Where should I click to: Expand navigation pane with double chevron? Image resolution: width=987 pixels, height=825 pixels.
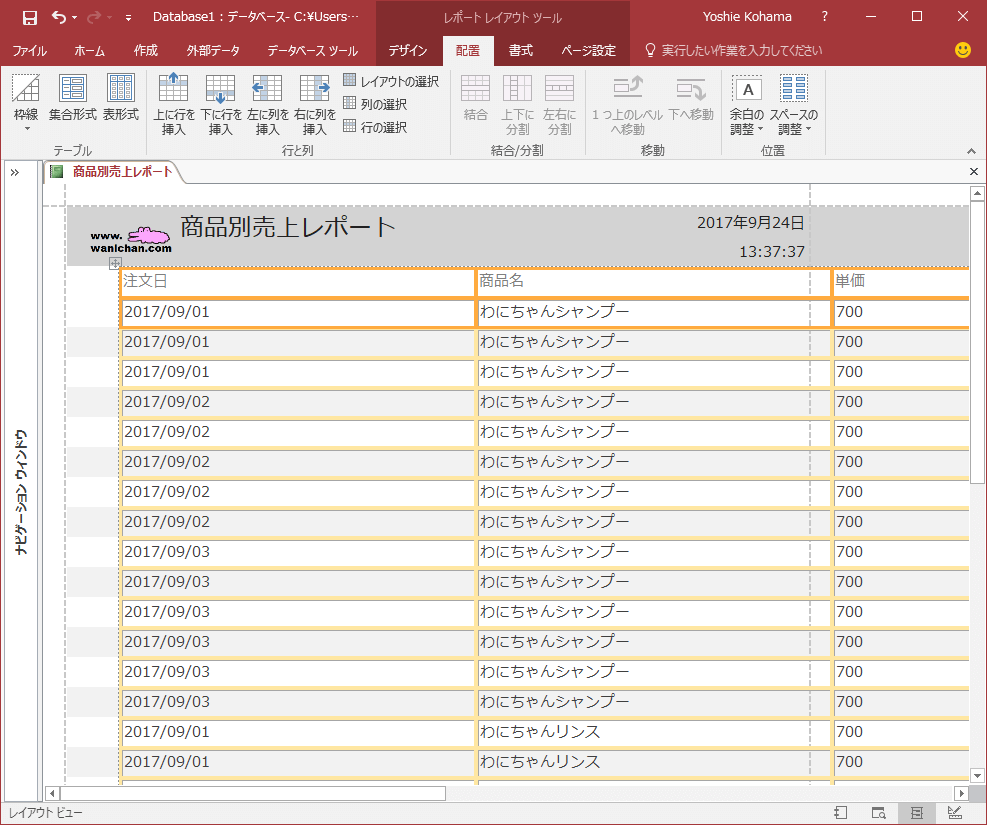click(15, 172)
